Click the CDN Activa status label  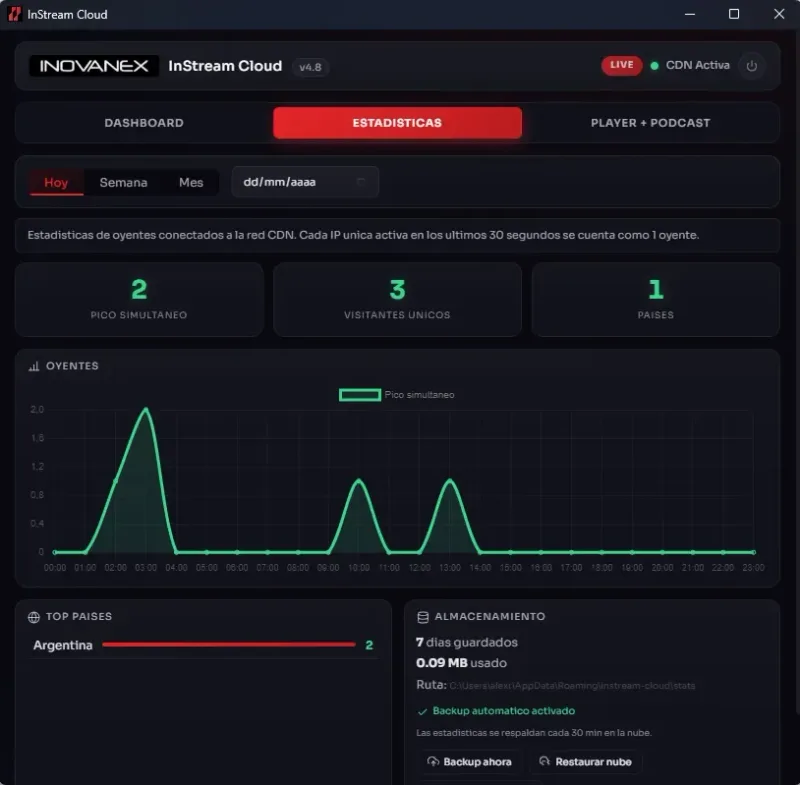point(697,65)
